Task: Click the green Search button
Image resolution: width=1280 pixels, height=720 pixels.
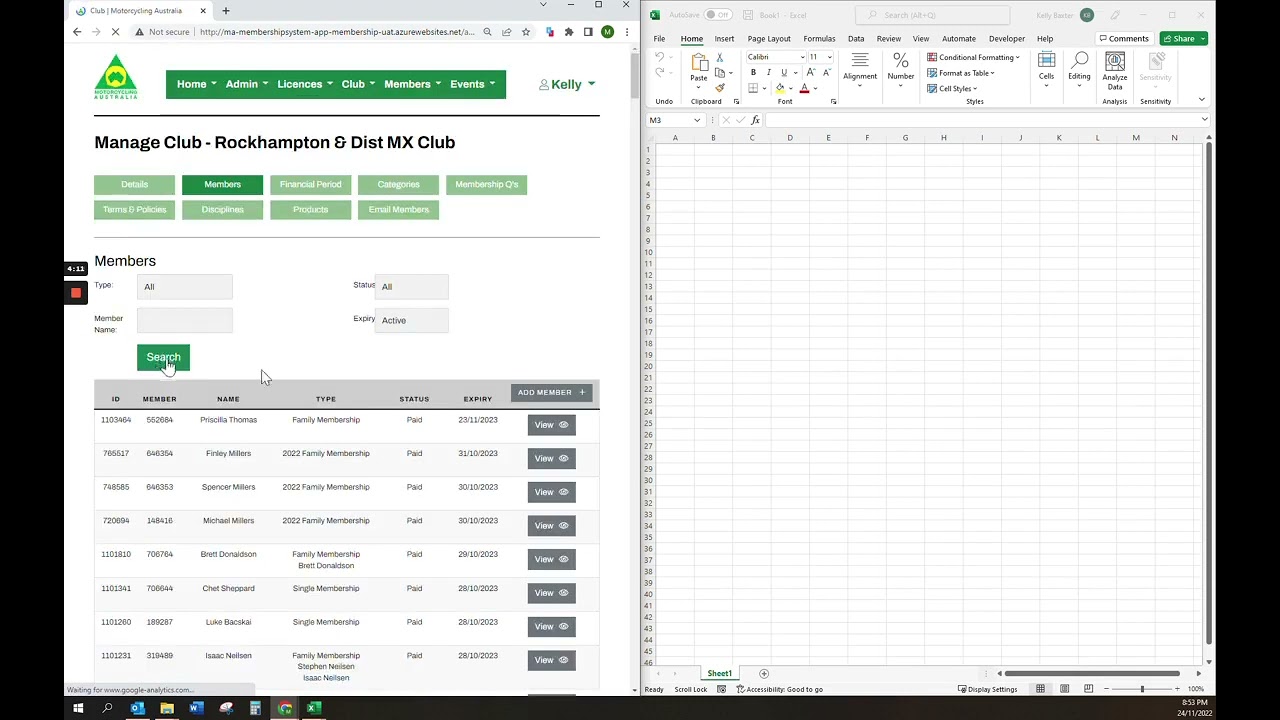Action: point(163,358)
